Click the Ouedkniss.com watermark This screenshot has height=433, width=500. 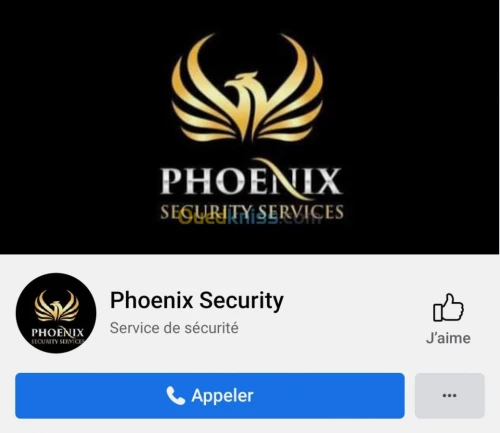click(250, 218)
